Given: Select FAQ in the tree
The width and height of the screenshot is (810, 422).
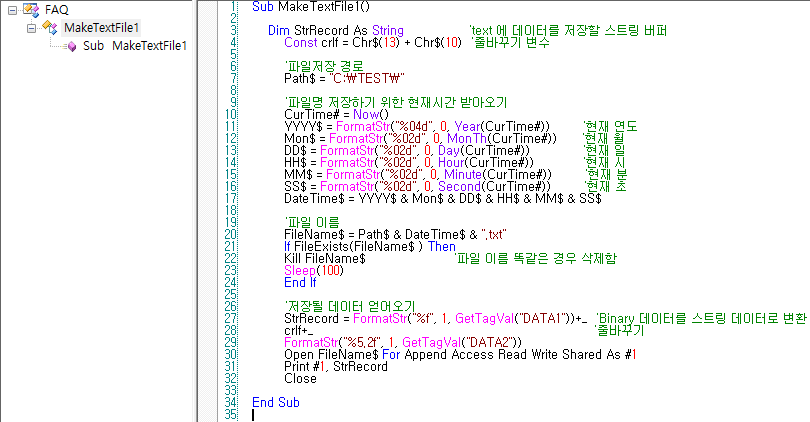Looking at the screenshot, I should point(56,10).
